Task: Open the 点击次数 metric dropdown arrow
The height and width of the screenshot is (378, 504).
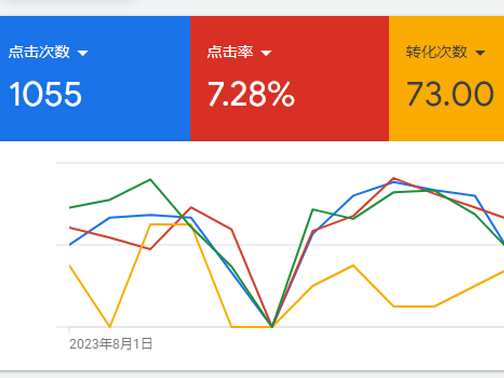Action: pos(83,53)
